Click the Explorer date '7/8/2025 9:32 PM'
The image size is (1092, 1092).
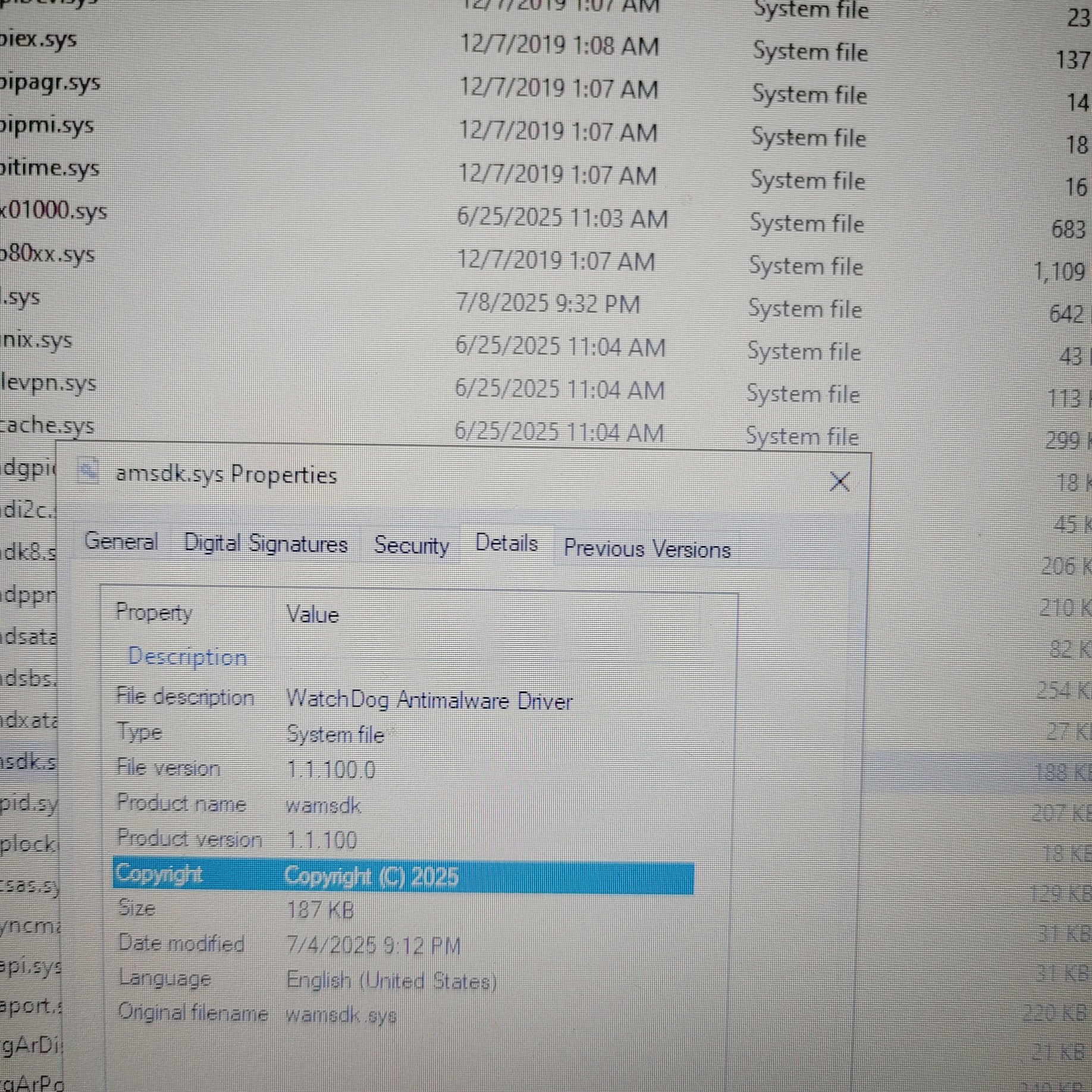click(548, 304)
